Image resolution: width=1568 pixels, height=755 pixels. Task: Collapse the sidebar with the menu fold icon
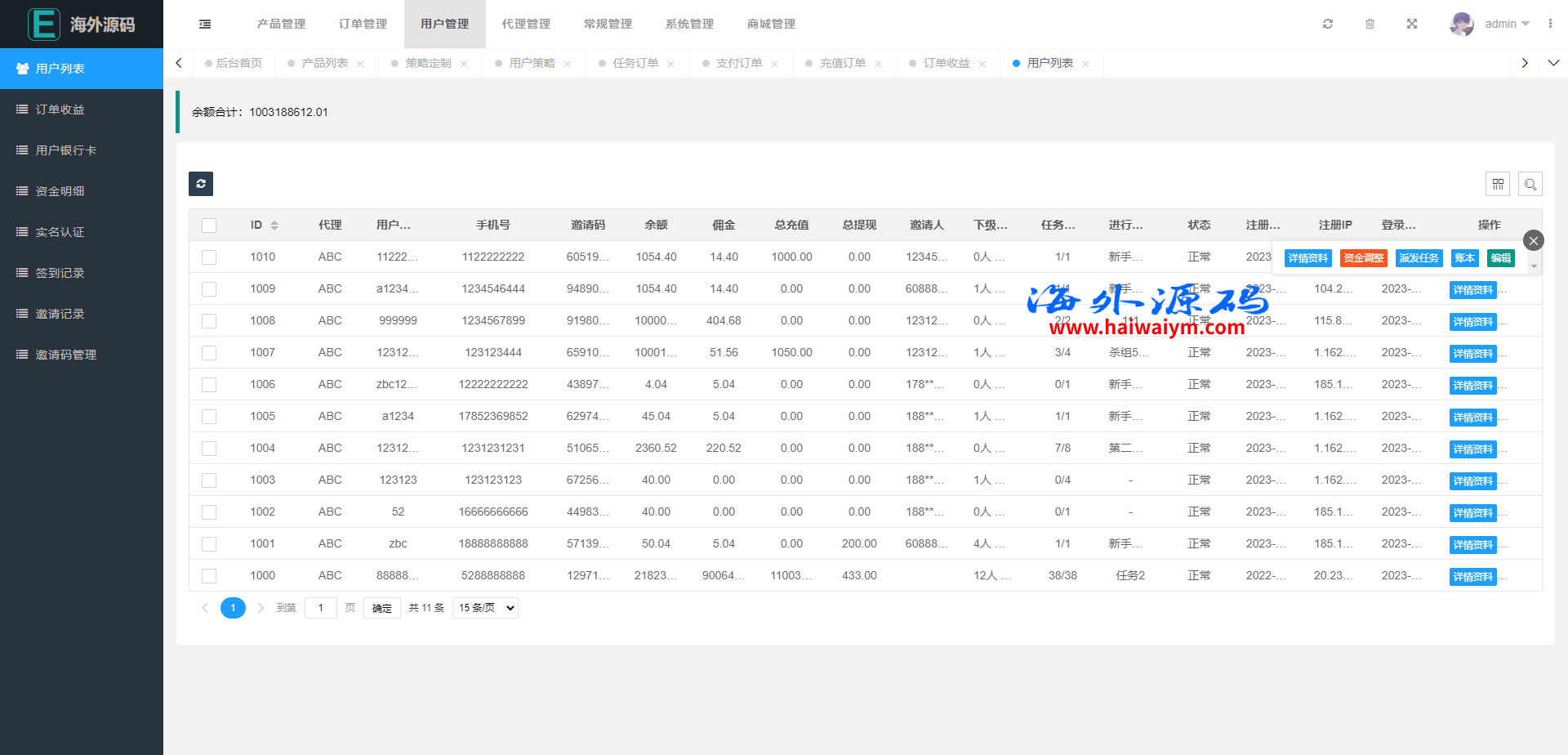pos(205,25)
